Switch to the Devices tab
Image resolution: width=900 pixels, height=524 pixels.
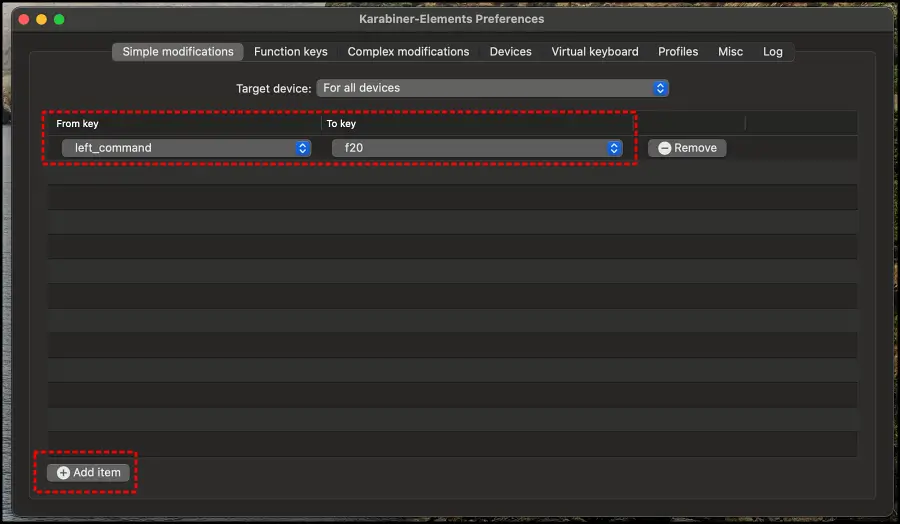[x=510, y=52]
